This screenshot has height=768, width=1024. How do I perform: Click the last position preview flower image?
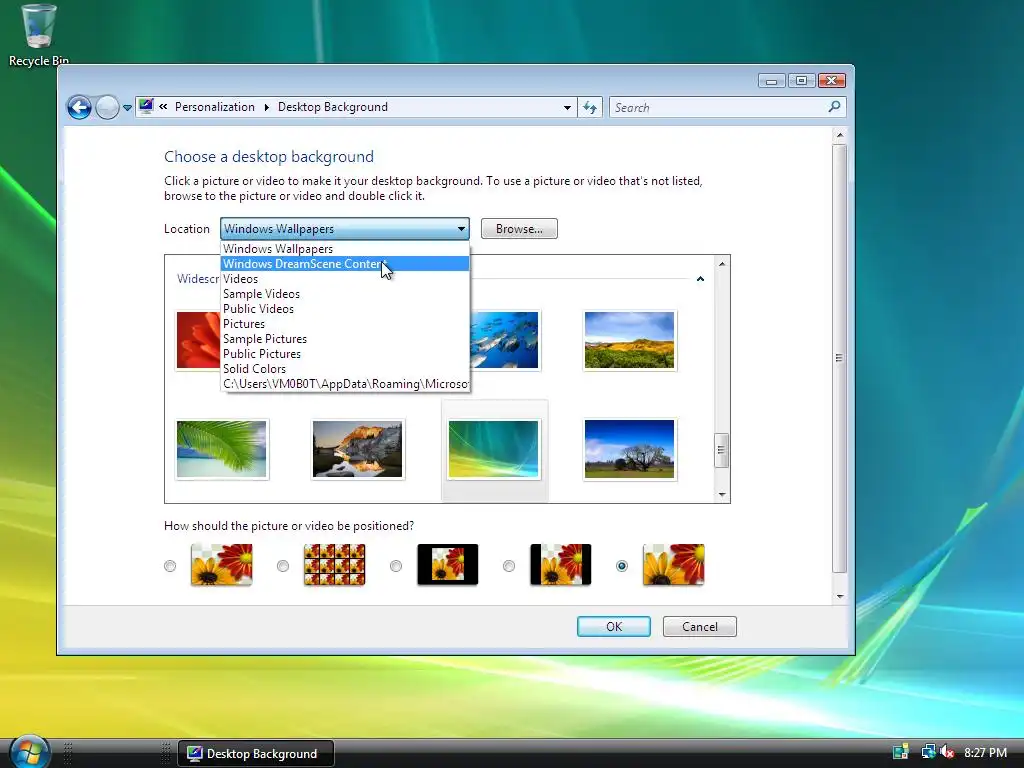tap(673, 564)
